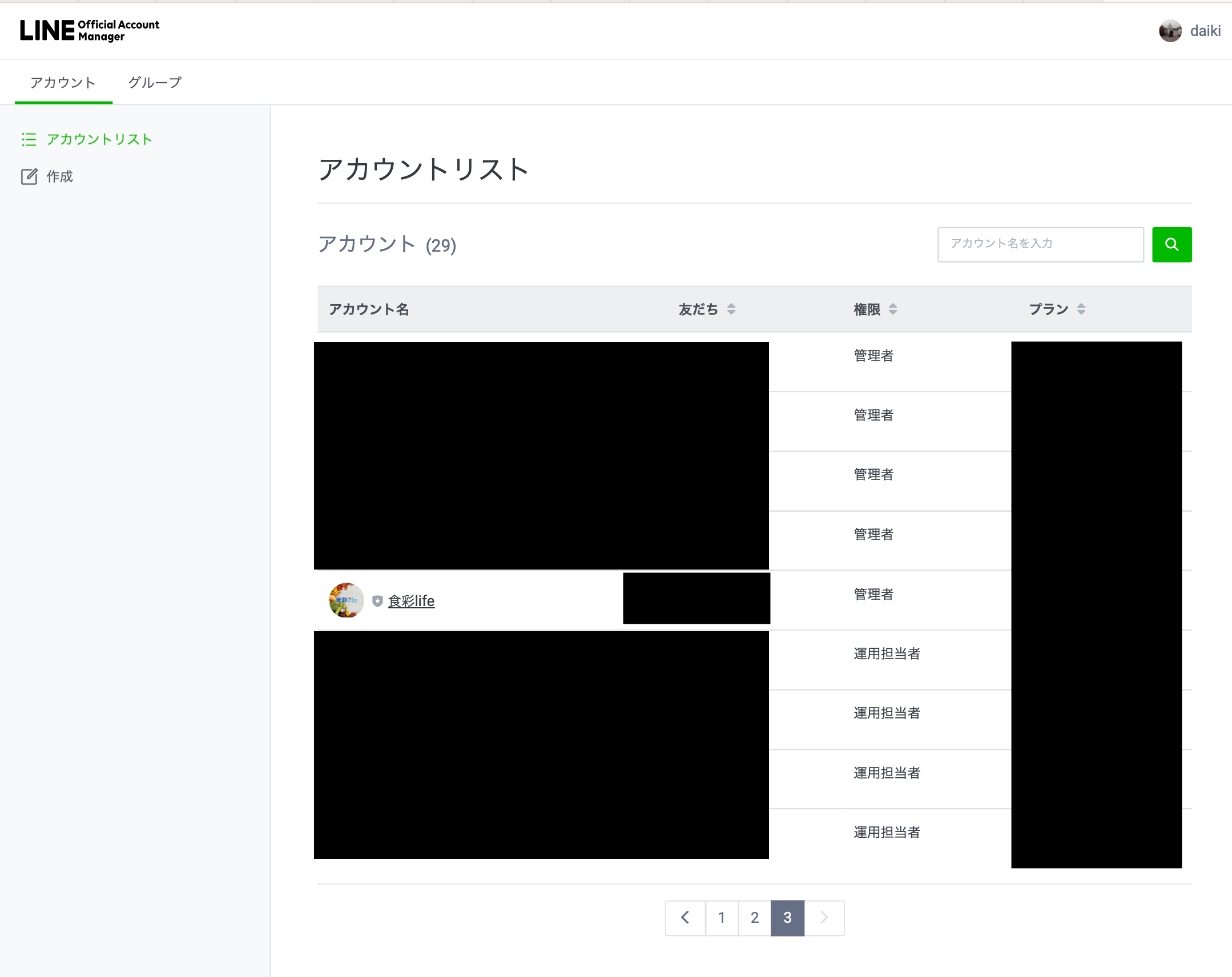Viewport: 1232px width, 977px height.
Task: Open the 食彩life account link
Action: [x=412, y=601]
